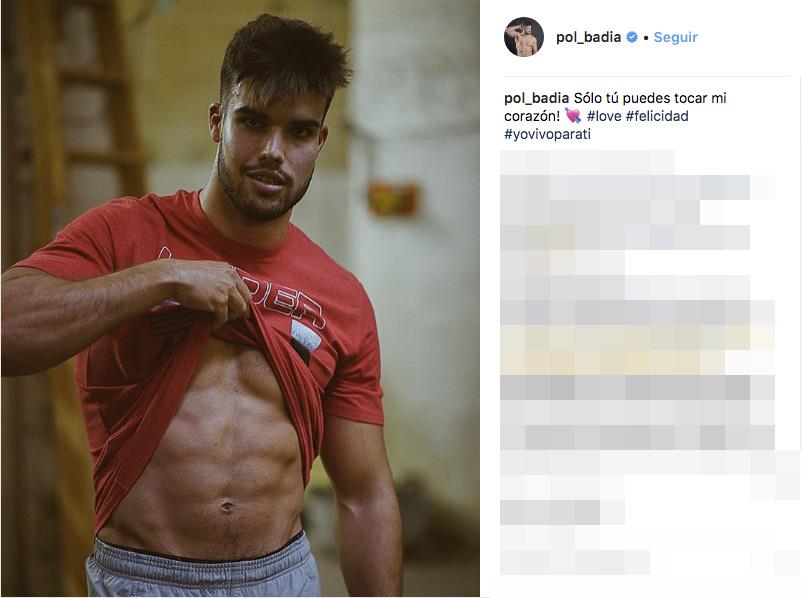Click the separator dot before Seguir
The width and height of the screenshot is (802, 598).
646,38
